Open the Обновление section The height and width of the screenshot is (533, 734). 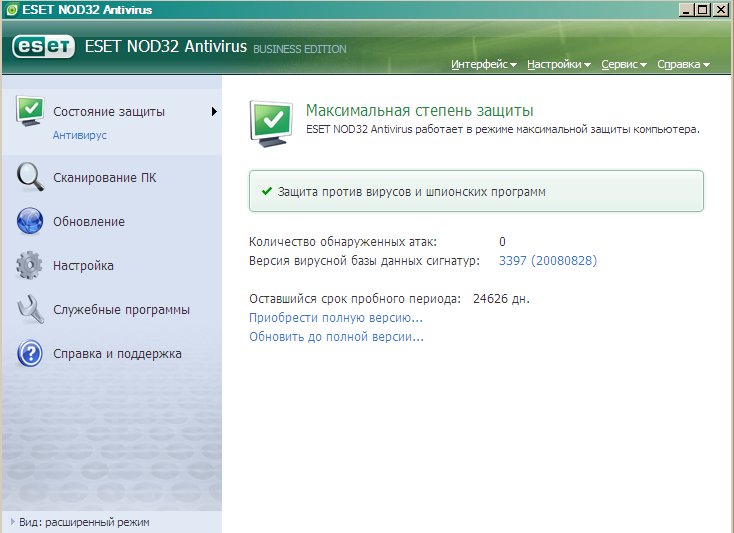point(89,221)
